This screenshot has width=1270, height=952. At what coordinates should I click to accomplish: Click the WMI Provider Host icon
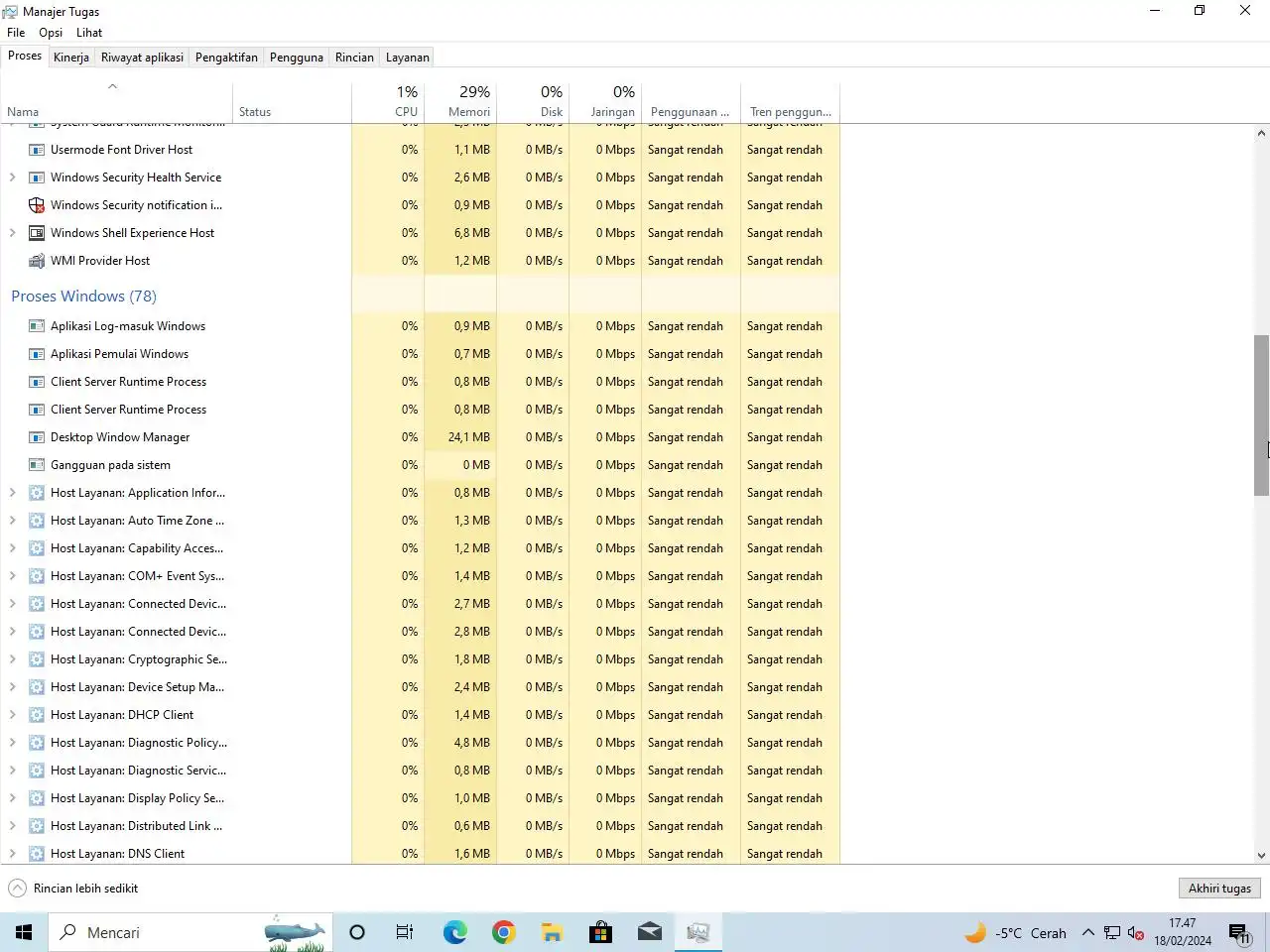(37, 261)
